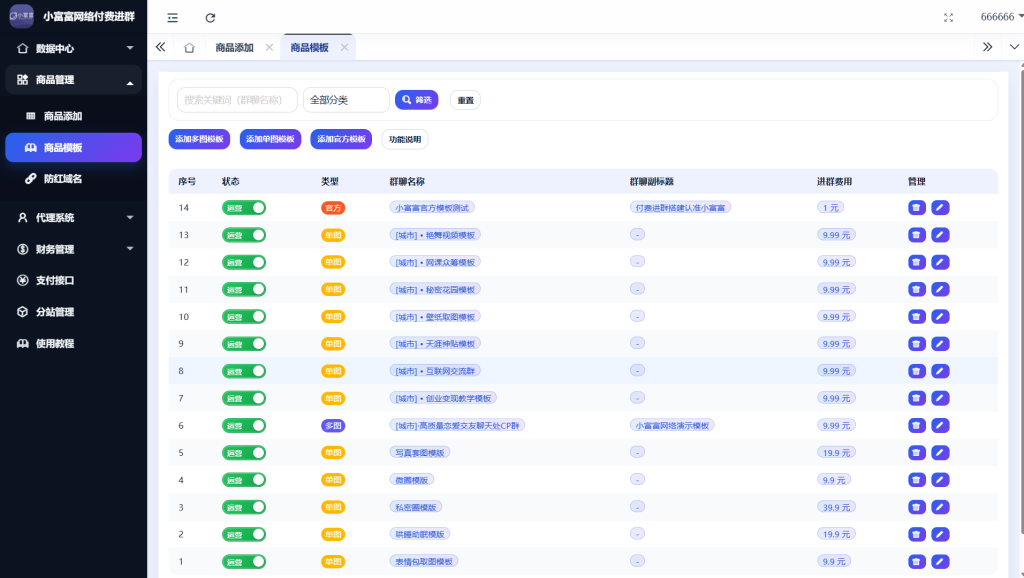The width and height of the screenshot is (1024, 578).
Task: Edit template number 6 with the pencil icon
Action: [940, 426]
